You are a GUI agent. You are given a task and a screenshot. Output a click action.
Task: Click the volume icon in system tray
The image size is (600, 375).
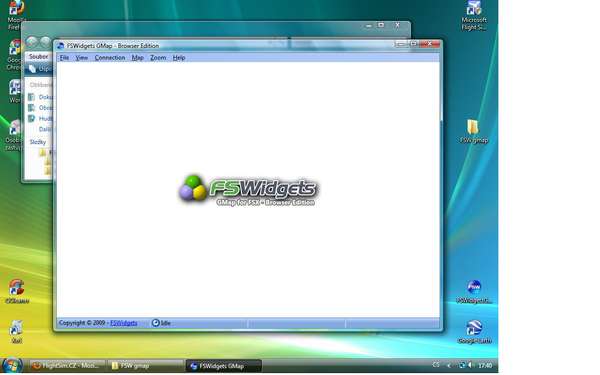[470, 365]
